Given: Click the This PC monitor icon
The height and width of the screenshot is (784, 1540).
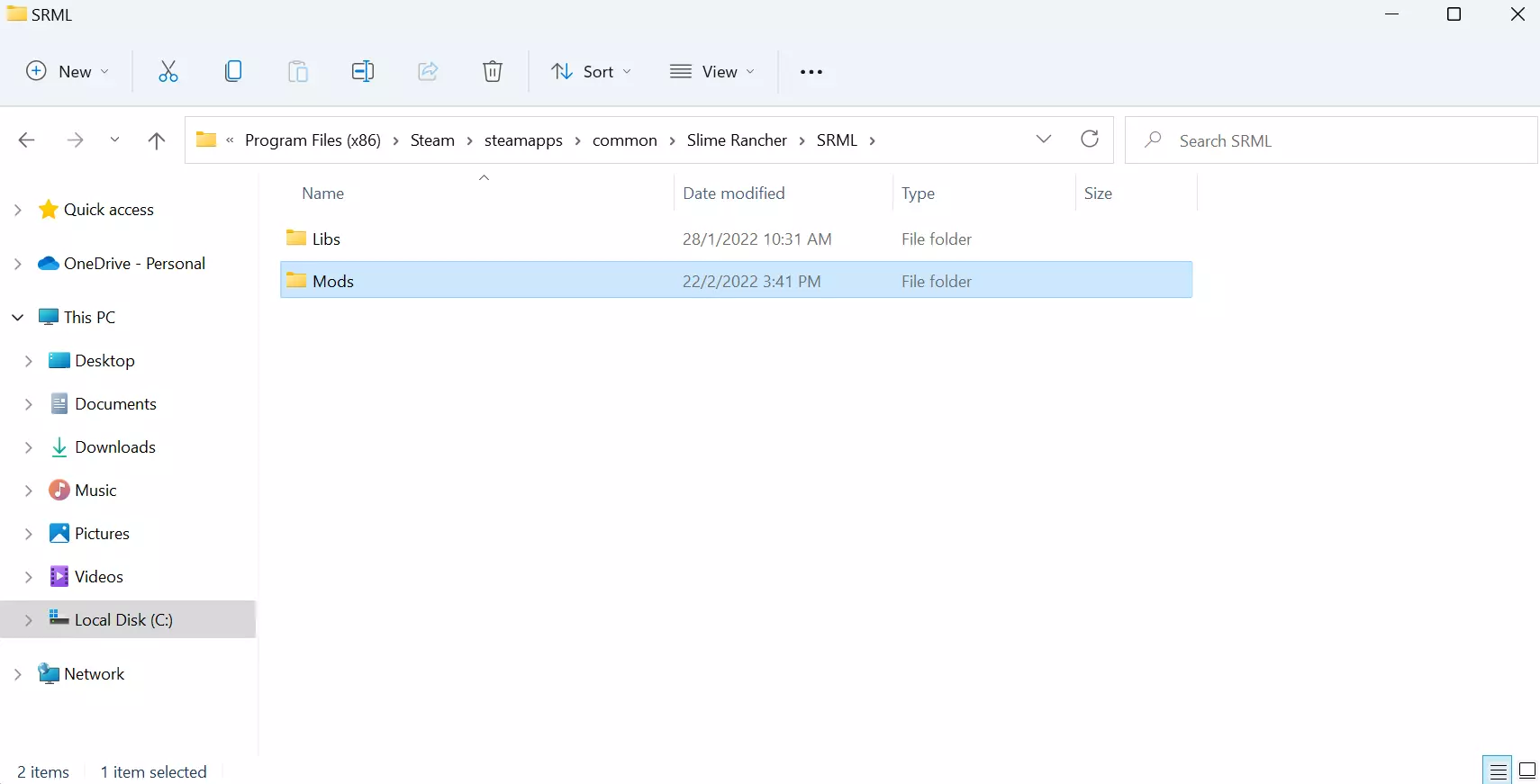Looking at the screenshot, I should coord(49,317).
